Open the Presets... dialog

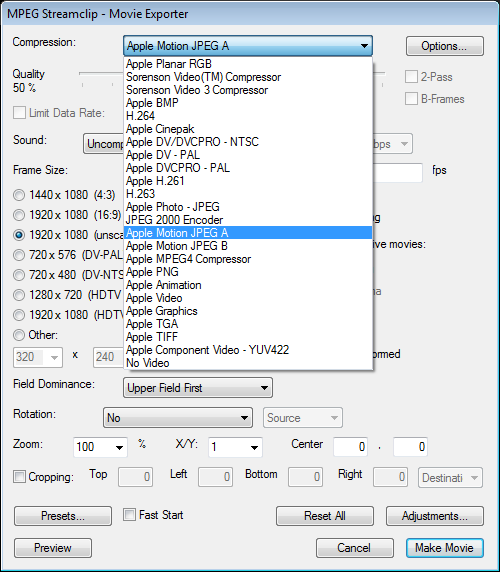63,516
